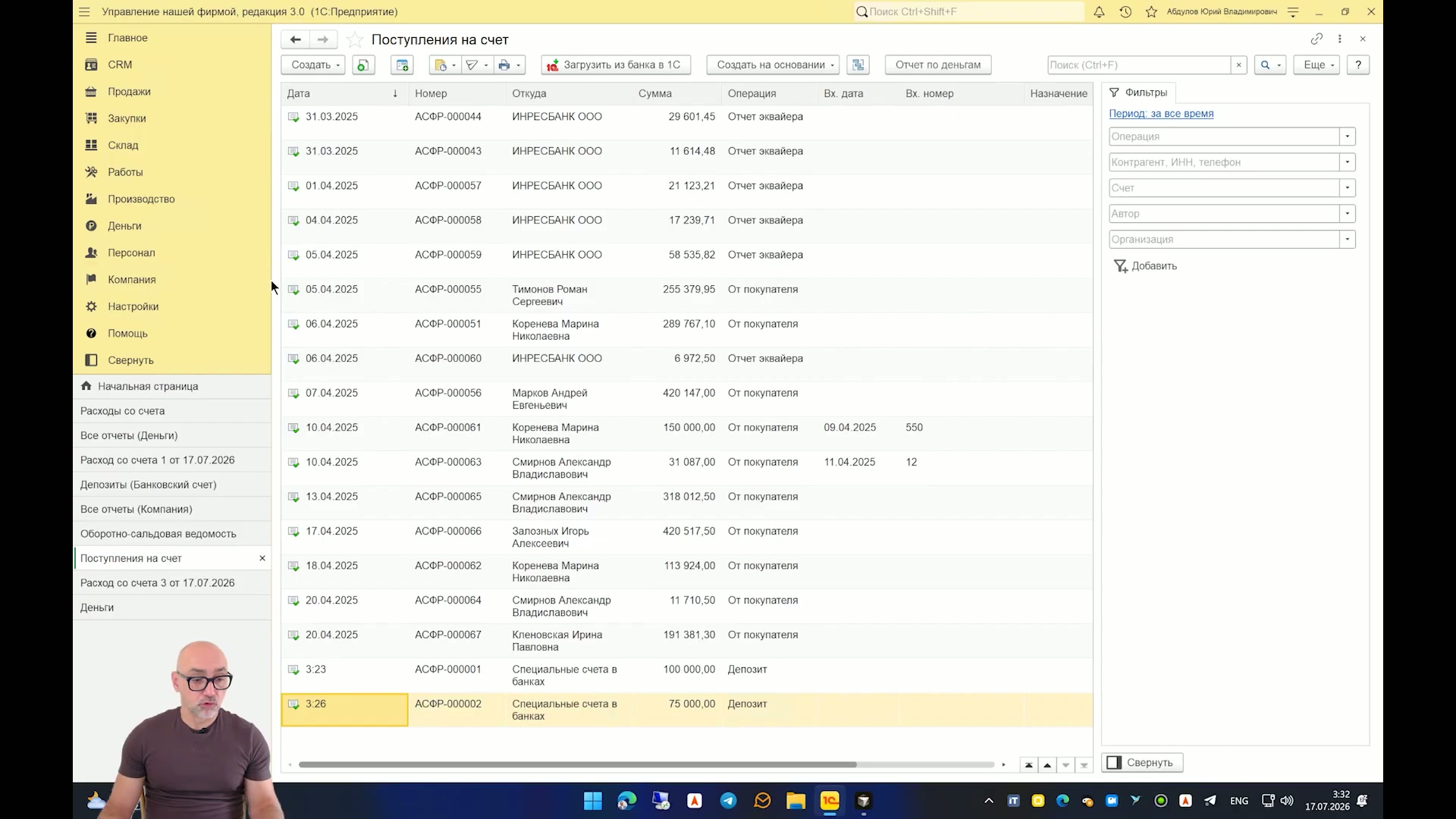The image size is (1456, 819).
Task: Sort the list by Сумма column header
Action: pyautogui.click(x=655, y=93)
